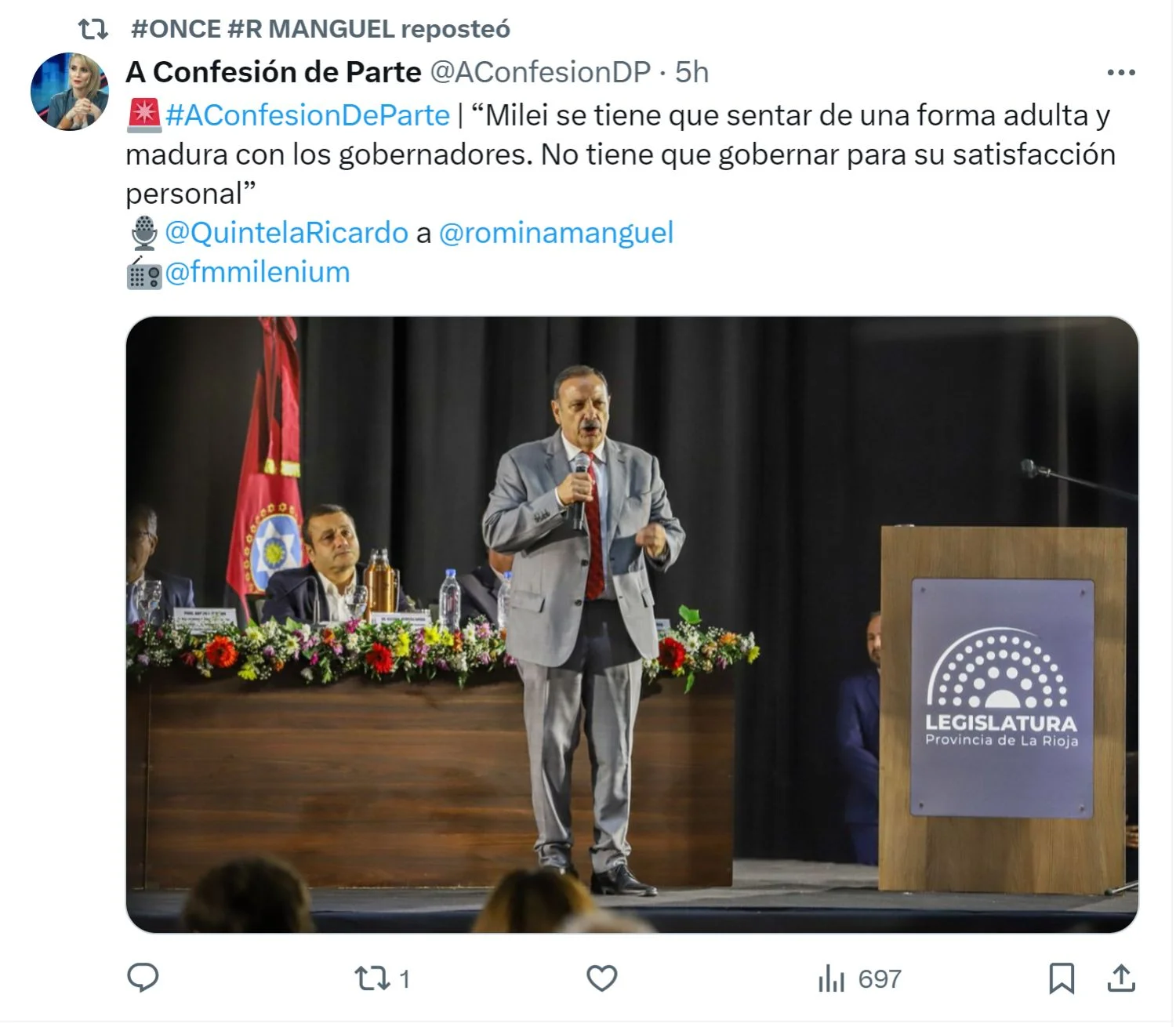Screen dimensions: 1176x1027
Task: Open the three-dot more options menu
Action: [x=1121, y=72]
